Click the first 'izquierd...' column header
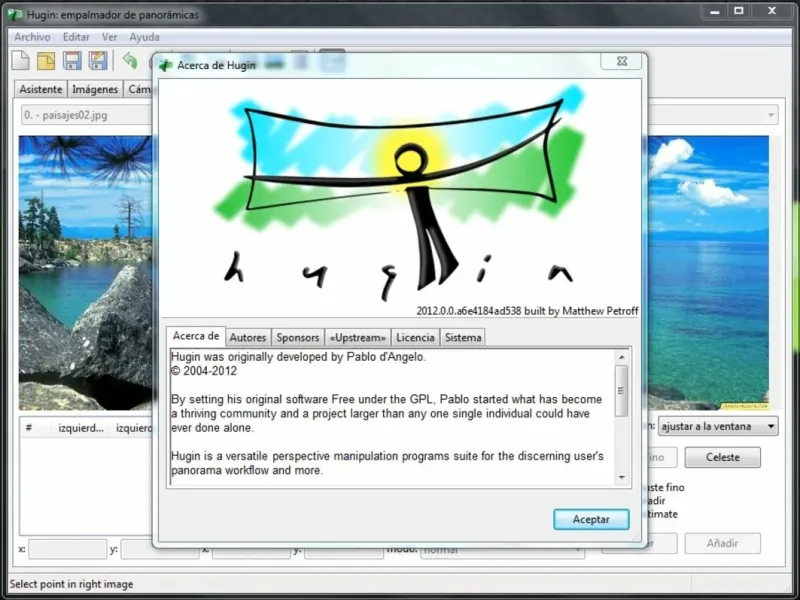The width and height of the screenshot is (800, 600). coord(81,428)
